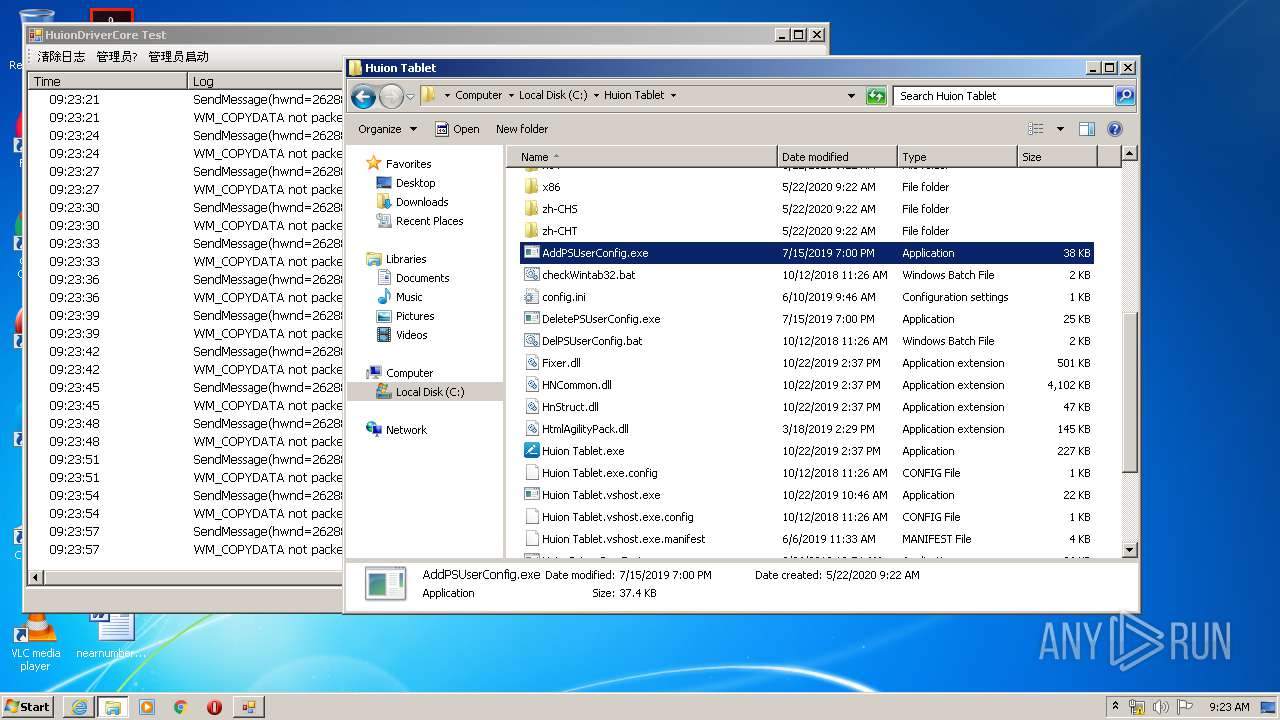The width and height of the screenshot is (1280, 720).
Task: Select the zh-CHT folder
Action: pyautogui.click(x=559, y=231)
